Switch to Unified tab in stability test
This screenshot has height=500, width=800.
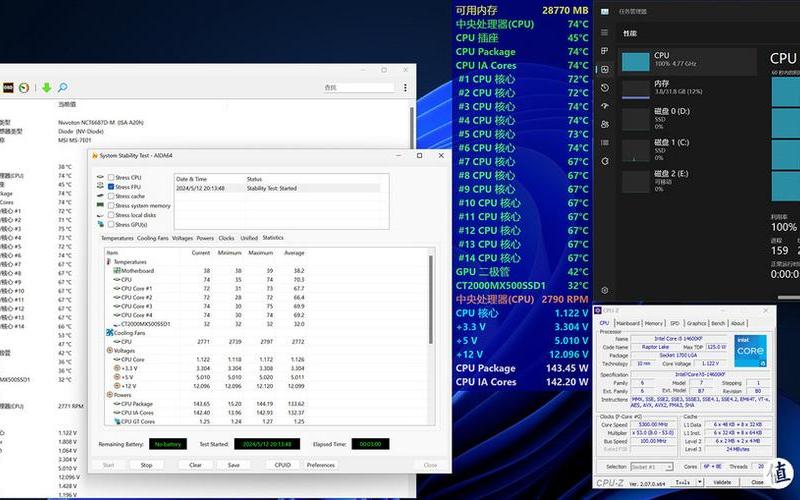click(249, 238)
